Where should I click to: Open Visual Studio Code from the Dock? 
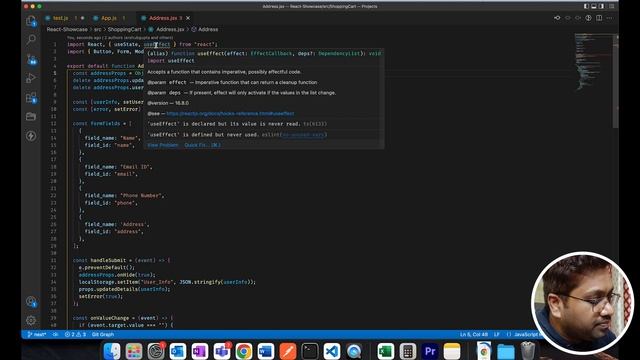click(332, 351)
